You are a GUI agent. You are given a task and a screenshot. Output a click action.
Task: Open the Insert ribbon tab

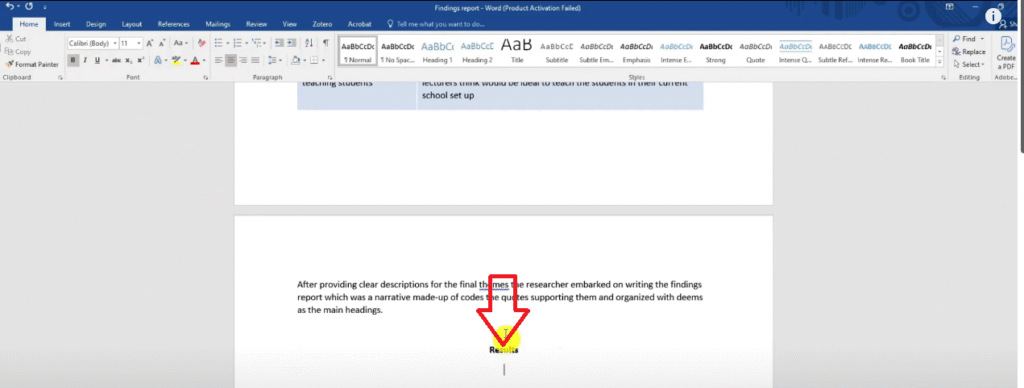pos(62,24)
